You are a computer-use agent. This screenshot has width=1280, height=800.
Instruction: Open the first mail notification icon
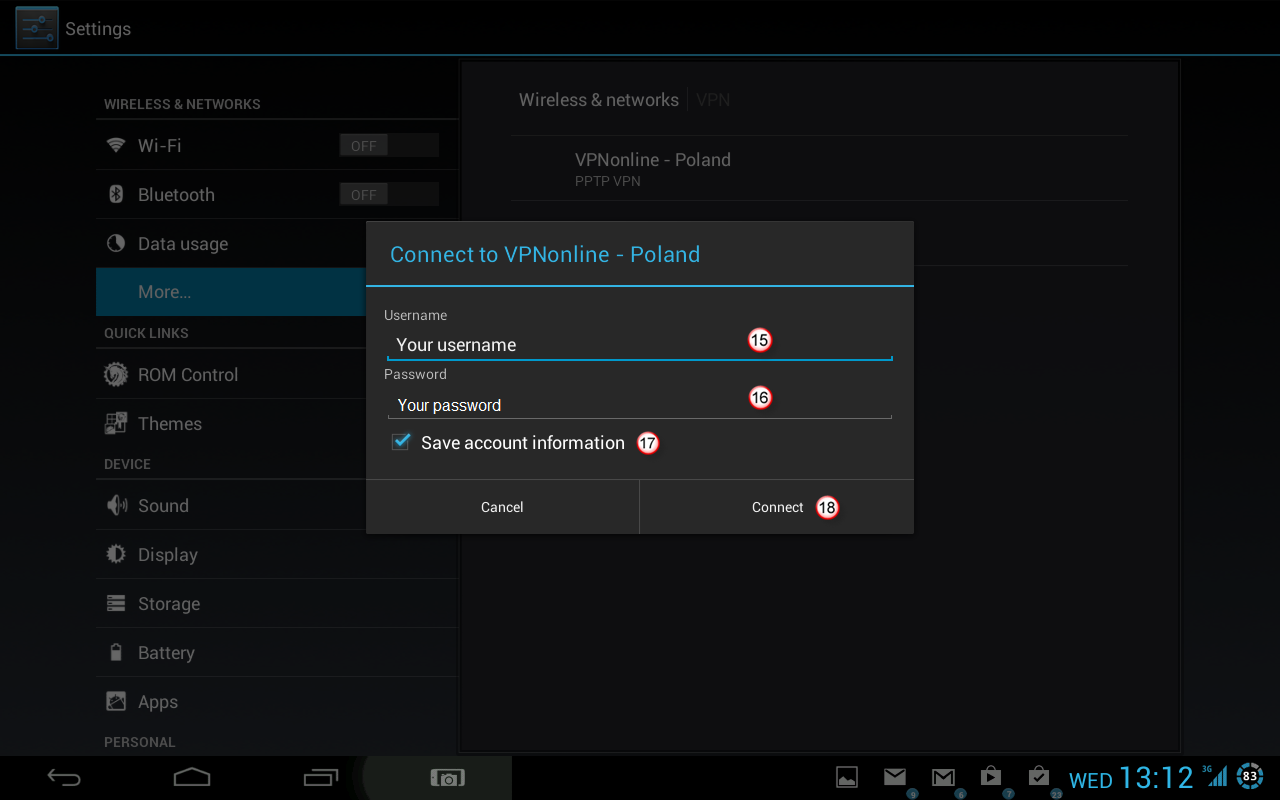point(895,777)
